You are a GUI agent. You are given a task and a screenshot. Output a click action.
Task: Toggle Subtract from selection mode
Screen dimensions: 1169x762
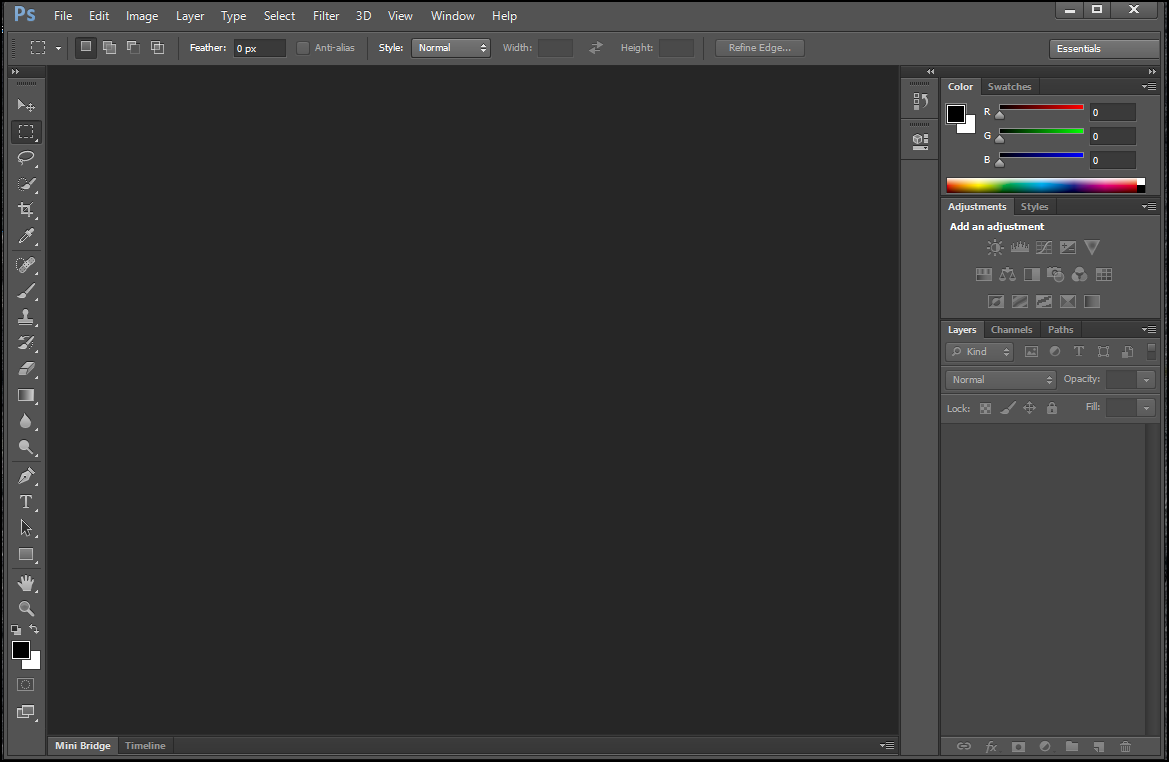(133, 48)
